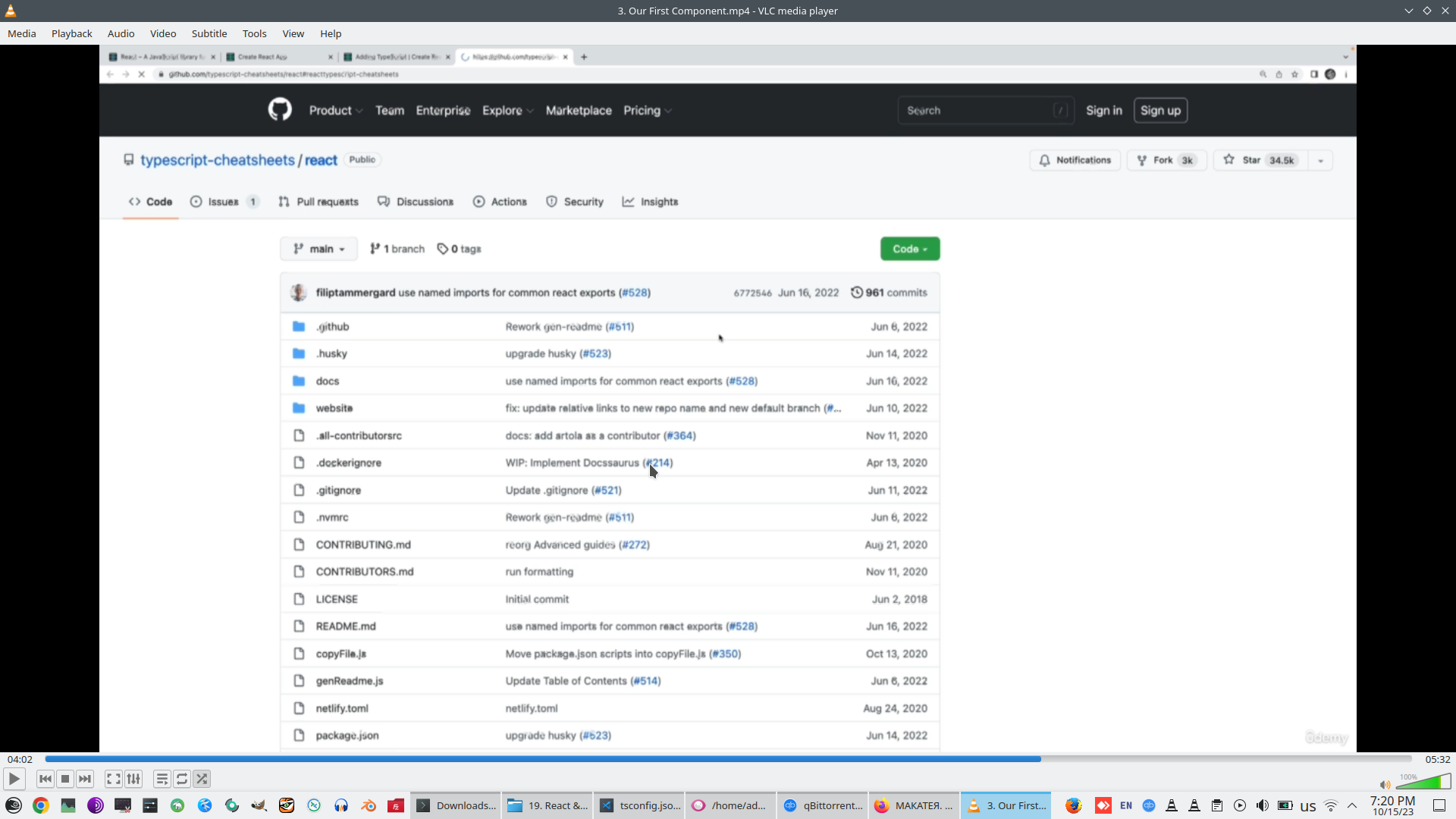This screenshot has height=819, width=1456.
Task: Click the 05:32 total time label
Action: click(x=1437, y=759)
